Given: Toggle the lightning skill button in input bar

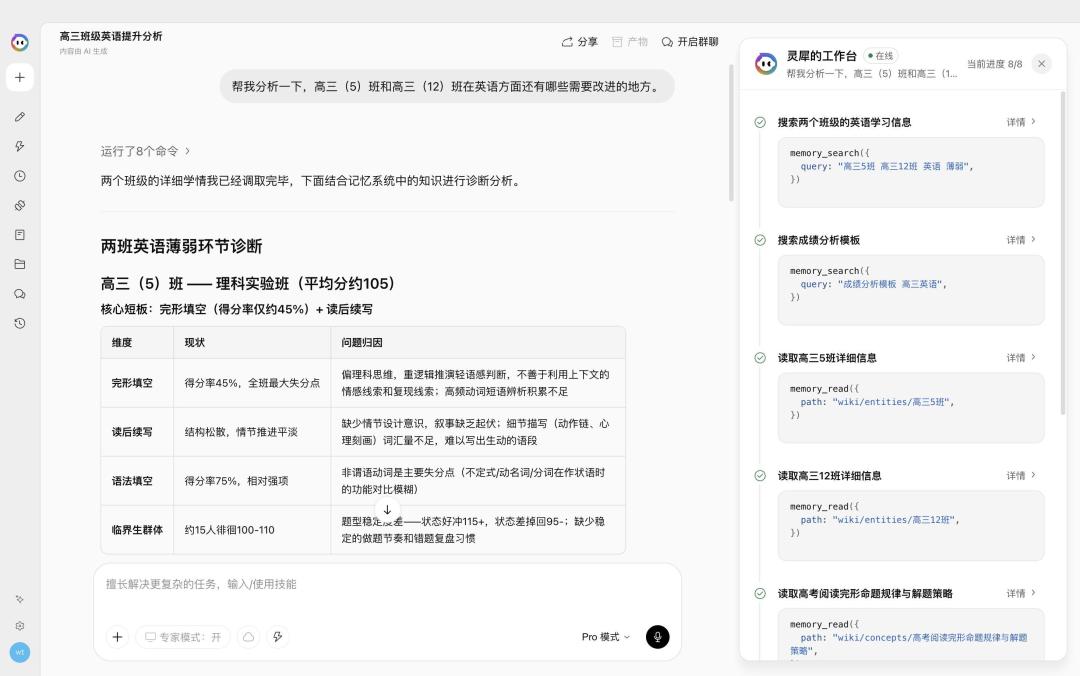Looking at the screenshot, I should (x=278, y=637).
